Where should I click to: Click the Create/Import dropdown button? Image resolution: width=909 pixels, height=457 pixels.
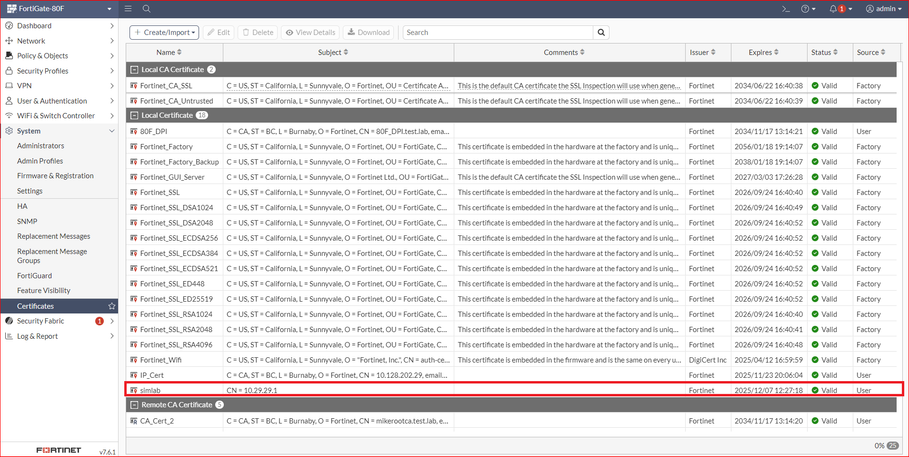(x=164, y=32)
